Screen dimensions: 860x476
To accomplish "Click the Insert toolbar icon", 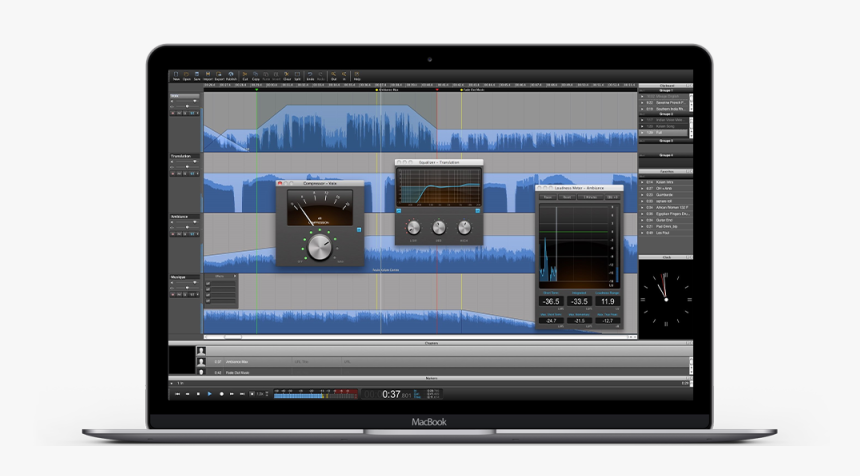I will point(275,76).
